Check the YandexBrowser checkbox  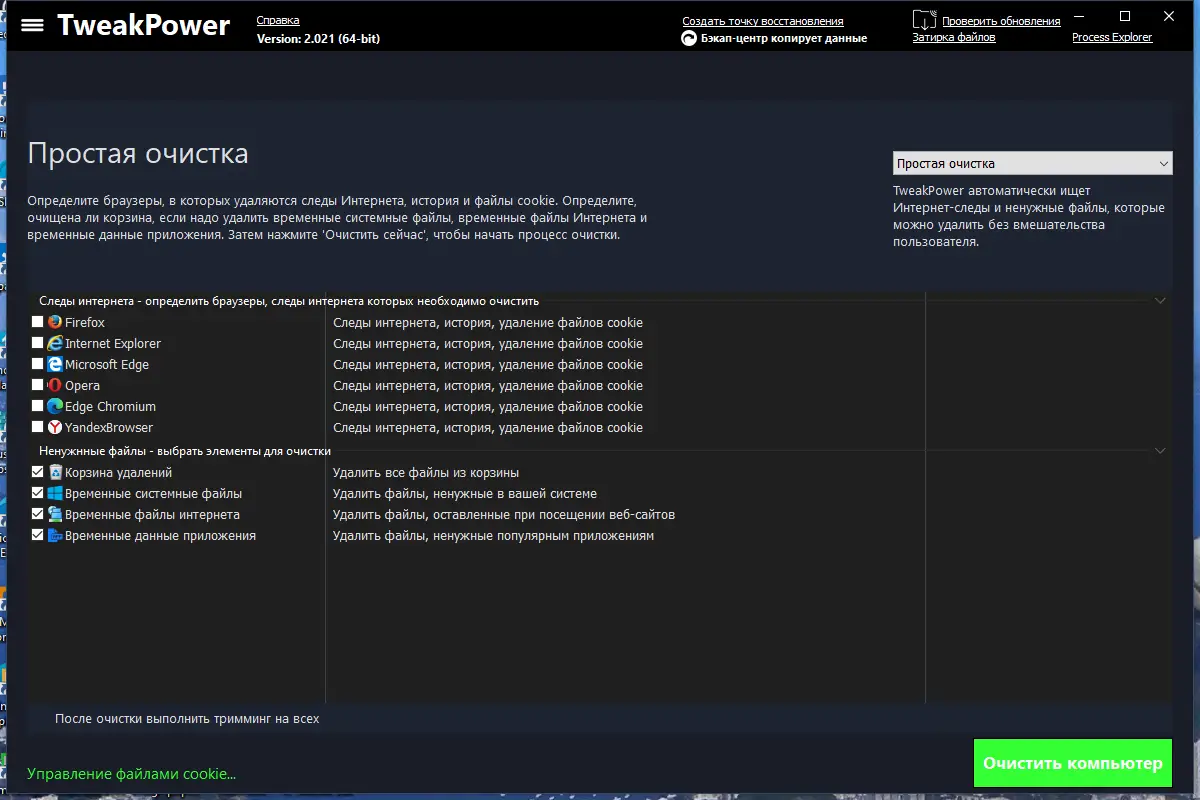(x=38, y=427)
